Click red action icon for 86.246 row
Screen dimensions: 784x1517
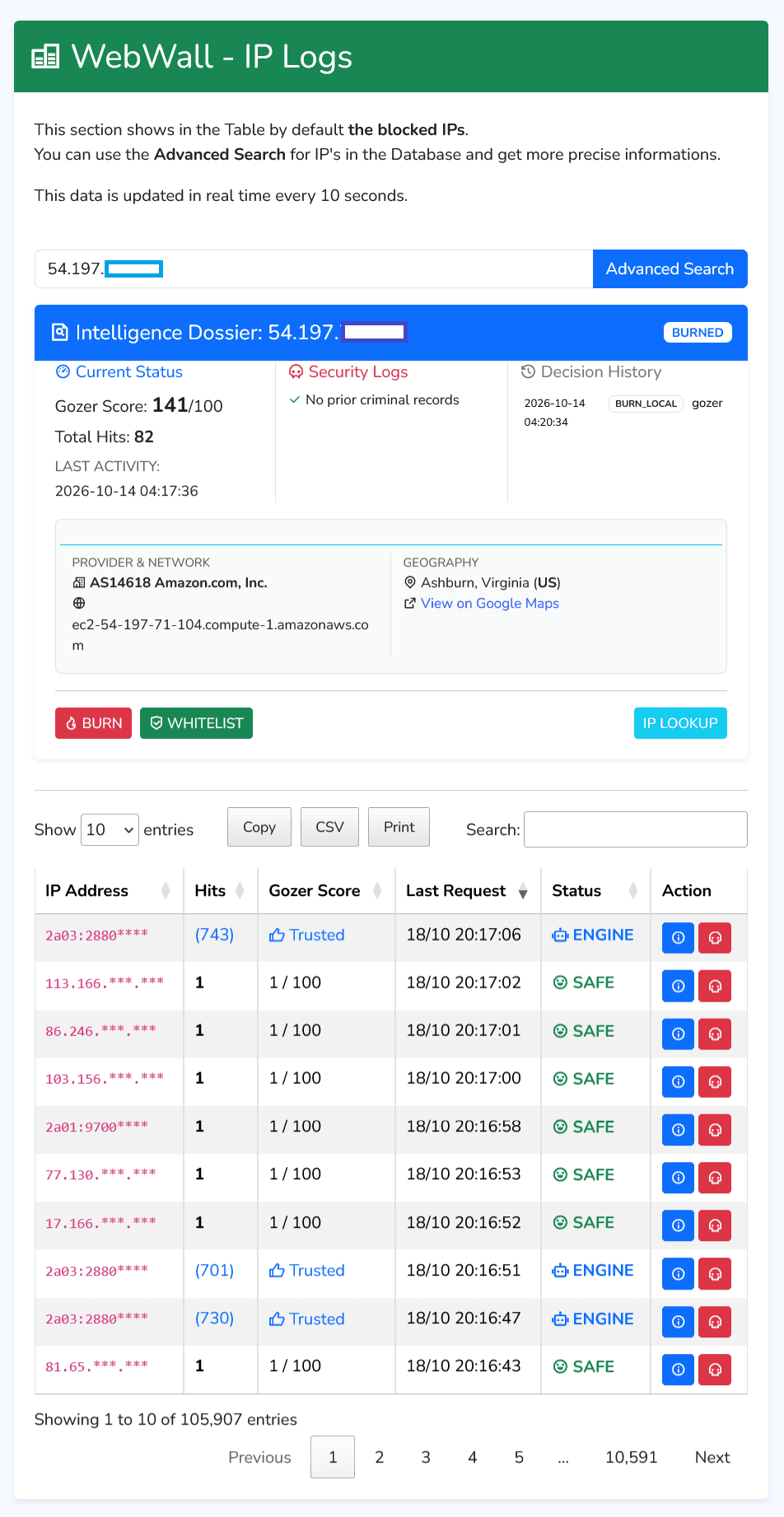pyautogui.click(x=715, y=1034)
